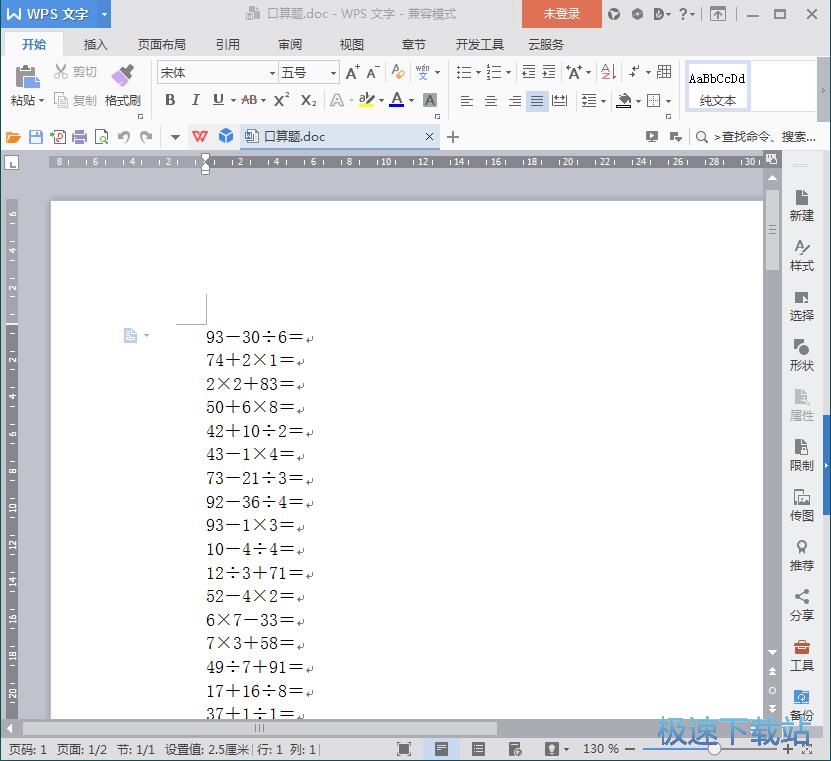The width and height of the screenshot is (831, 761).
Task: Switch to the 视图 tab
Action: click(351, 45)
